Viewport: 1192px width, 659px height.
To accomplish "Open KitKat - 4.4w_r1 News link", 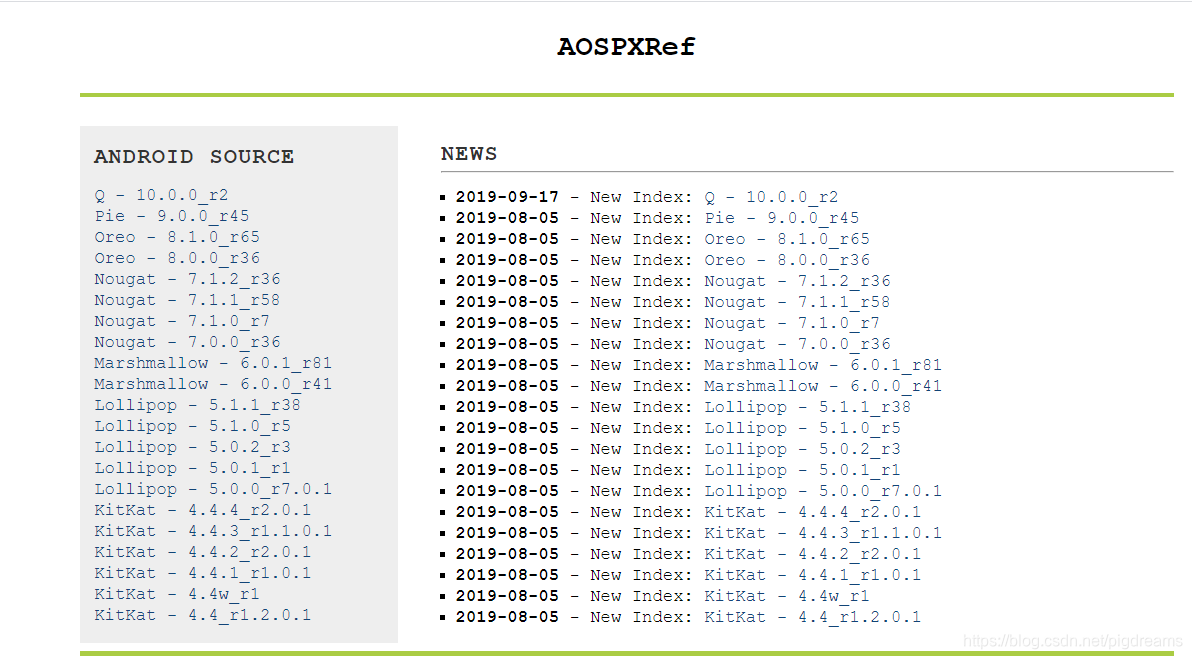I will tap(787, 597).
